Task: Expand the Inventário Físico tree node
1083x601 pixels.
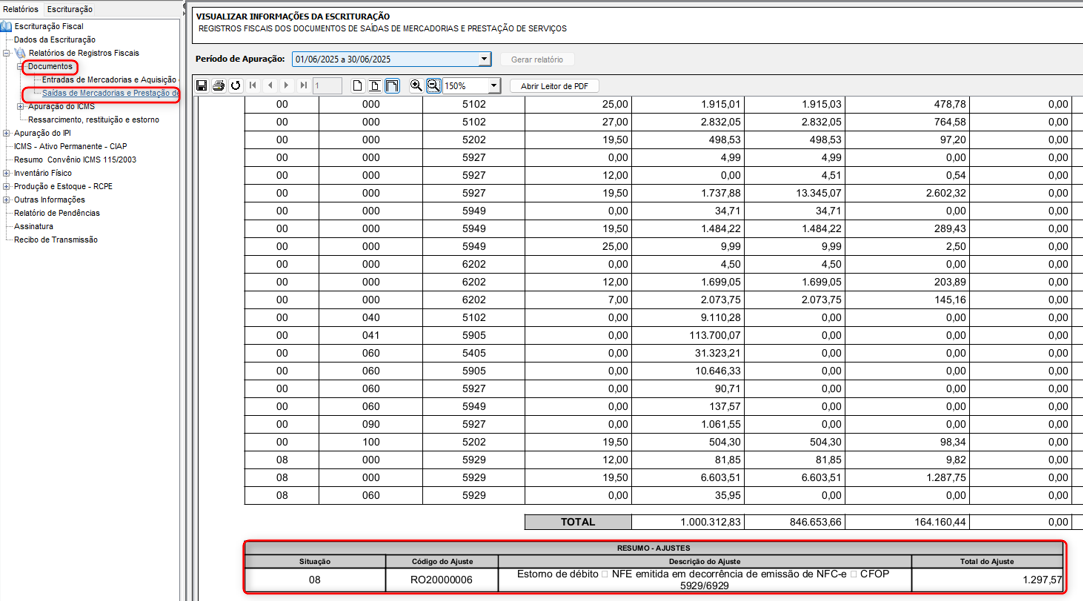Action: (6, 173)
